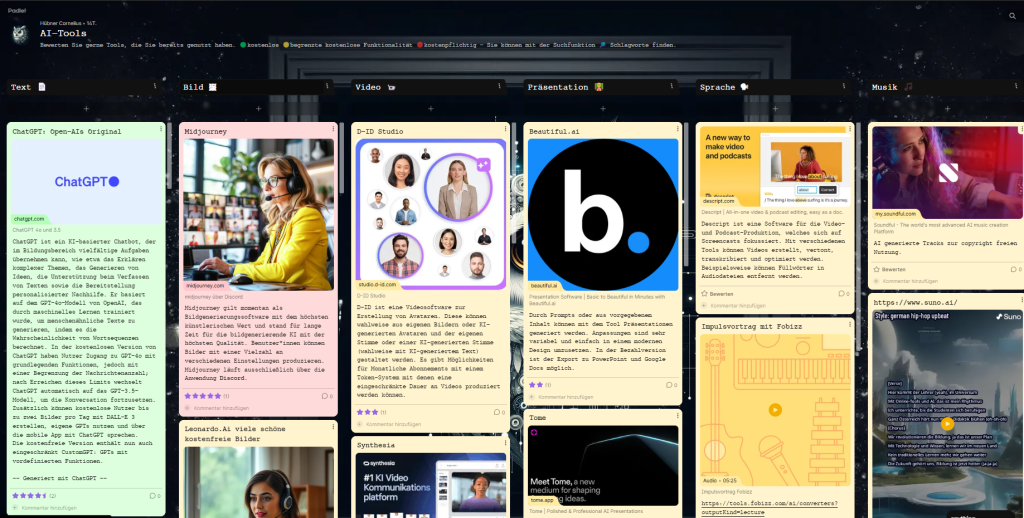Open the Bild column options menu
1024x518 pixels.
coord(327,86)
